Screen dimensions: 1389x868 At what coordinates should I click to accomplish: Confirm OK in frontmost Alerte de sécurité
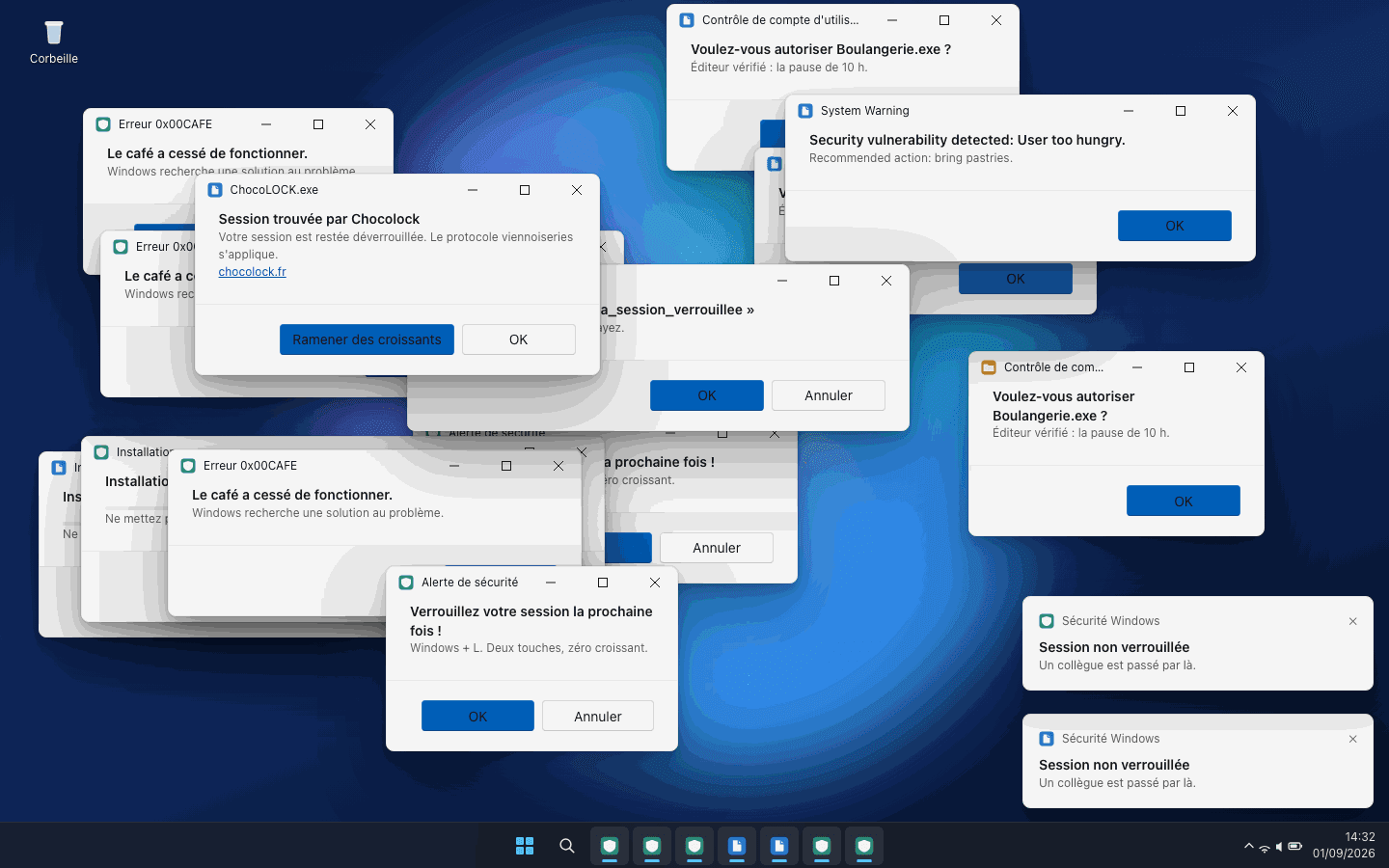(x=477, y=717)
